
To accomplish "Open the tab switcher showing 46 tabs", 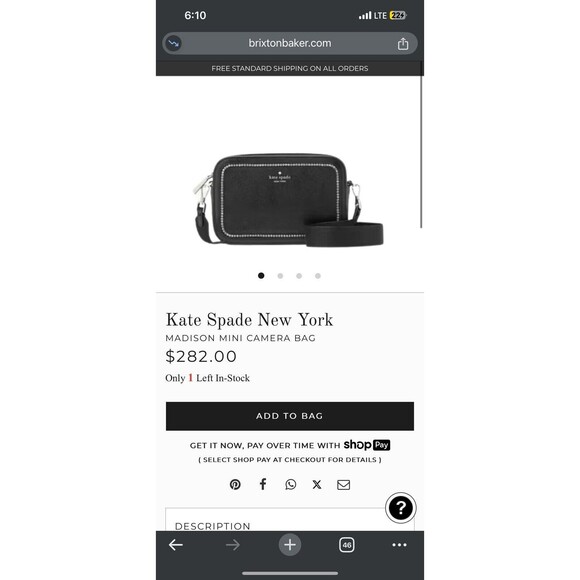I will (x=347, y=545).
